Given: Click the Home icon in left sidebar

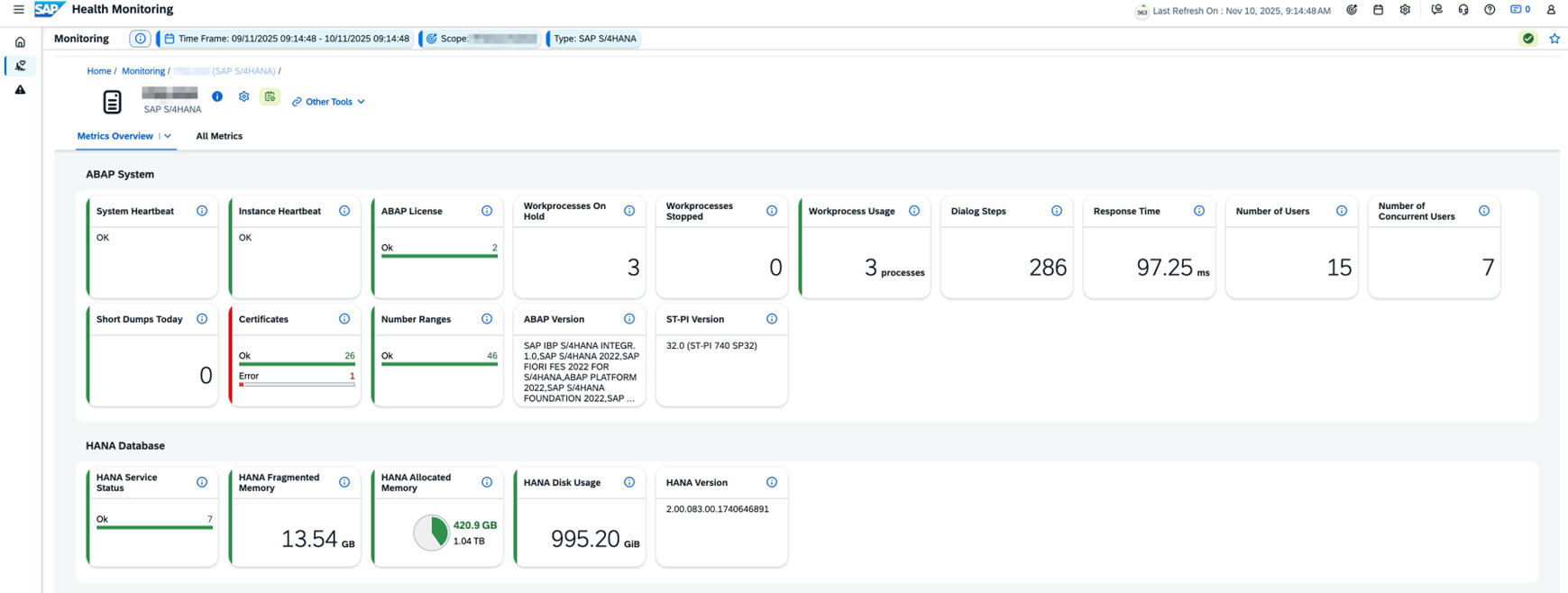Looking at the screenshot, I should [20, 42].
